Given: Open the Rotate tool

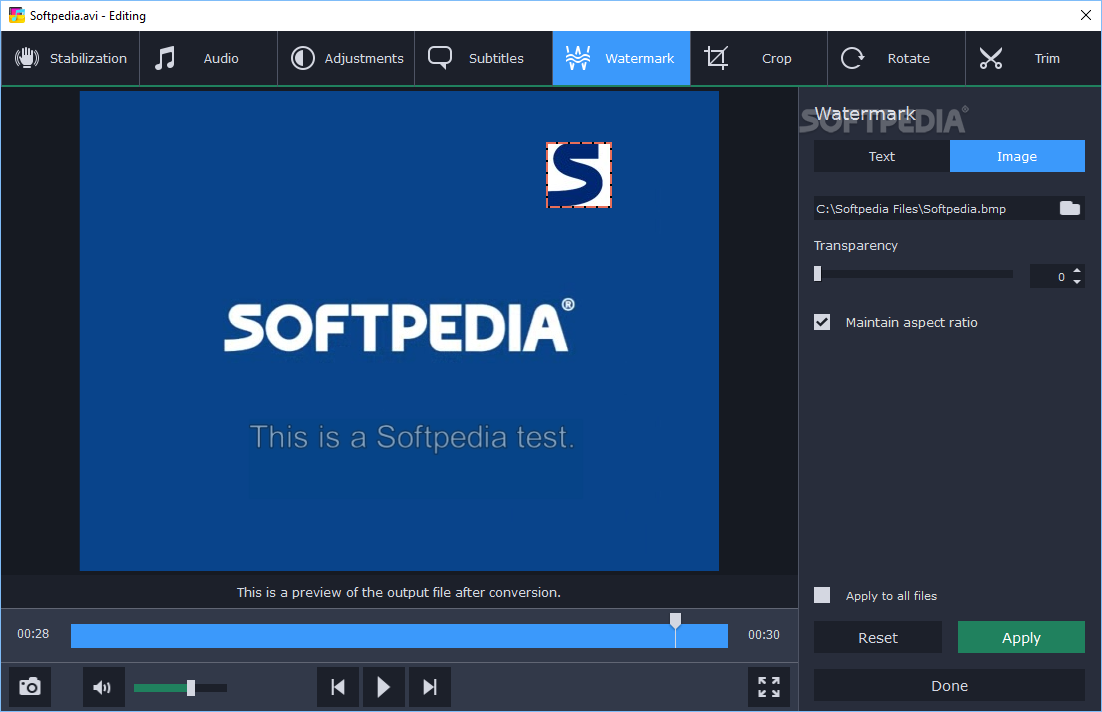Looking at the screenshot, I should [896, 58].
